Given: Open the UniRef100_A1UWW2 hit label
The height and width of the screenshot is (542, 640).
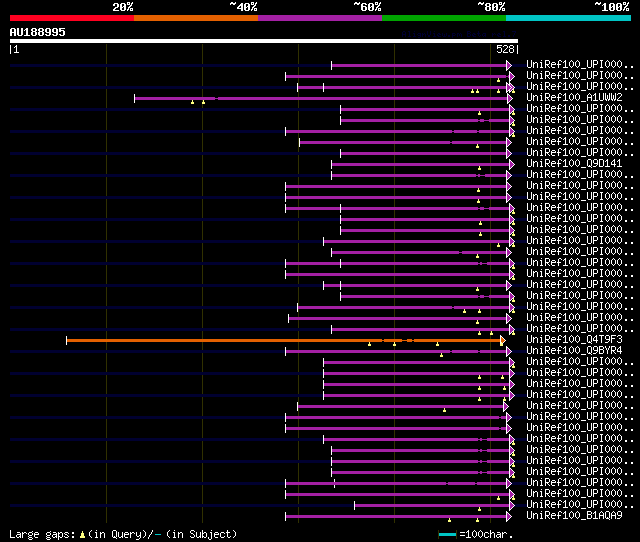Looking at the screenshot, I should (574, 97).
